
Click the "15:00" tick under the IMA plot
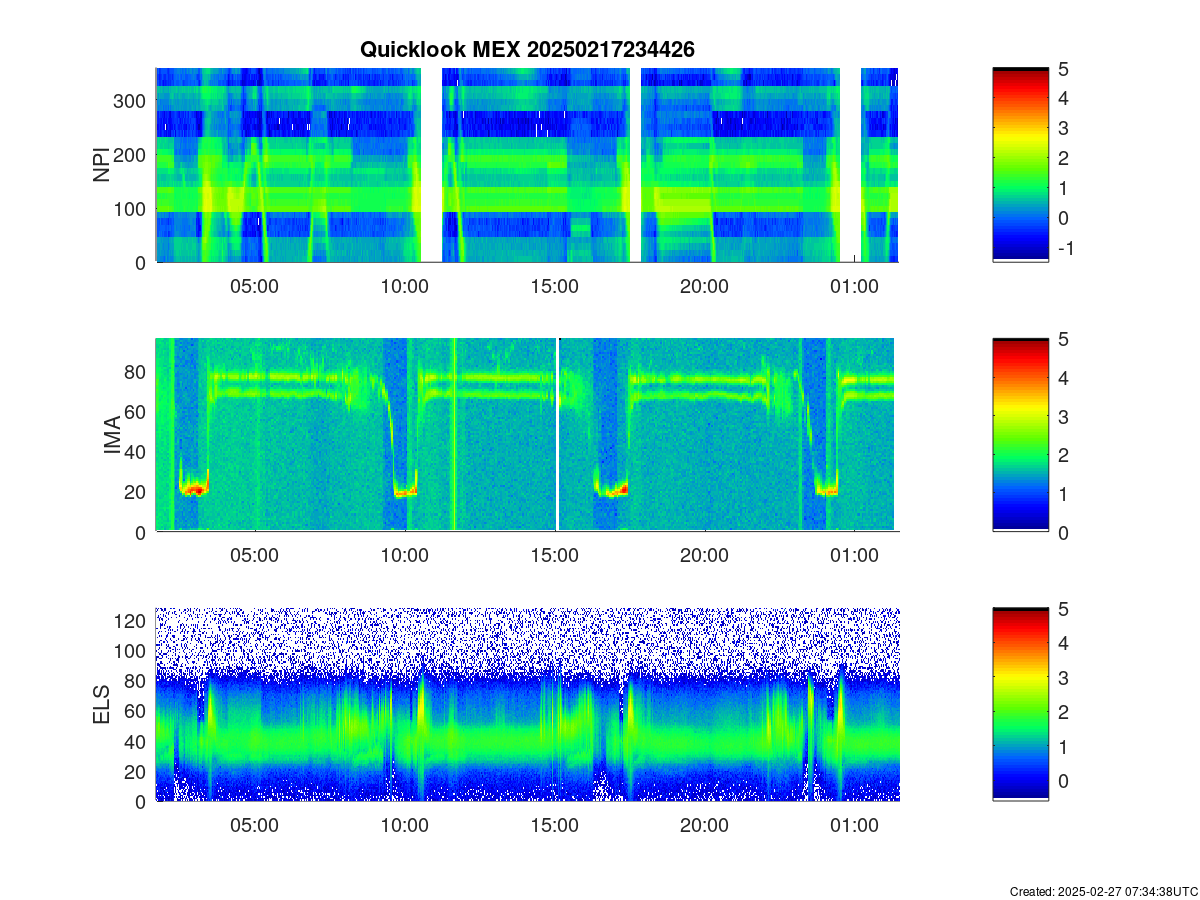coord(554,556)
